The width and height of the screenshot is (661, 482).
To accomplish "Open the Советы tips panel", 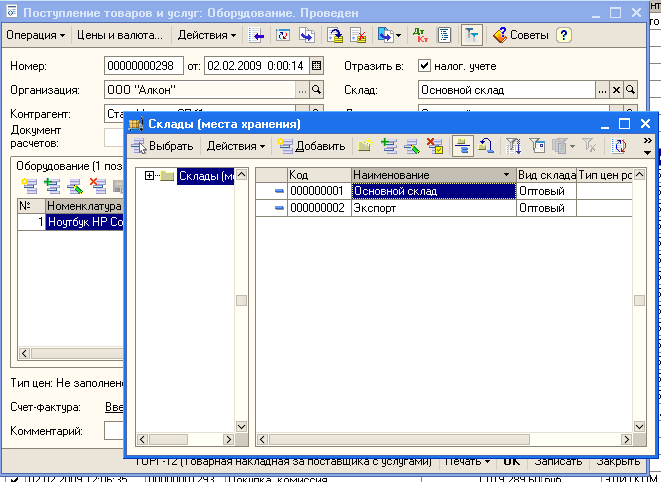I will pyautogui.click(x=518, y=35).
